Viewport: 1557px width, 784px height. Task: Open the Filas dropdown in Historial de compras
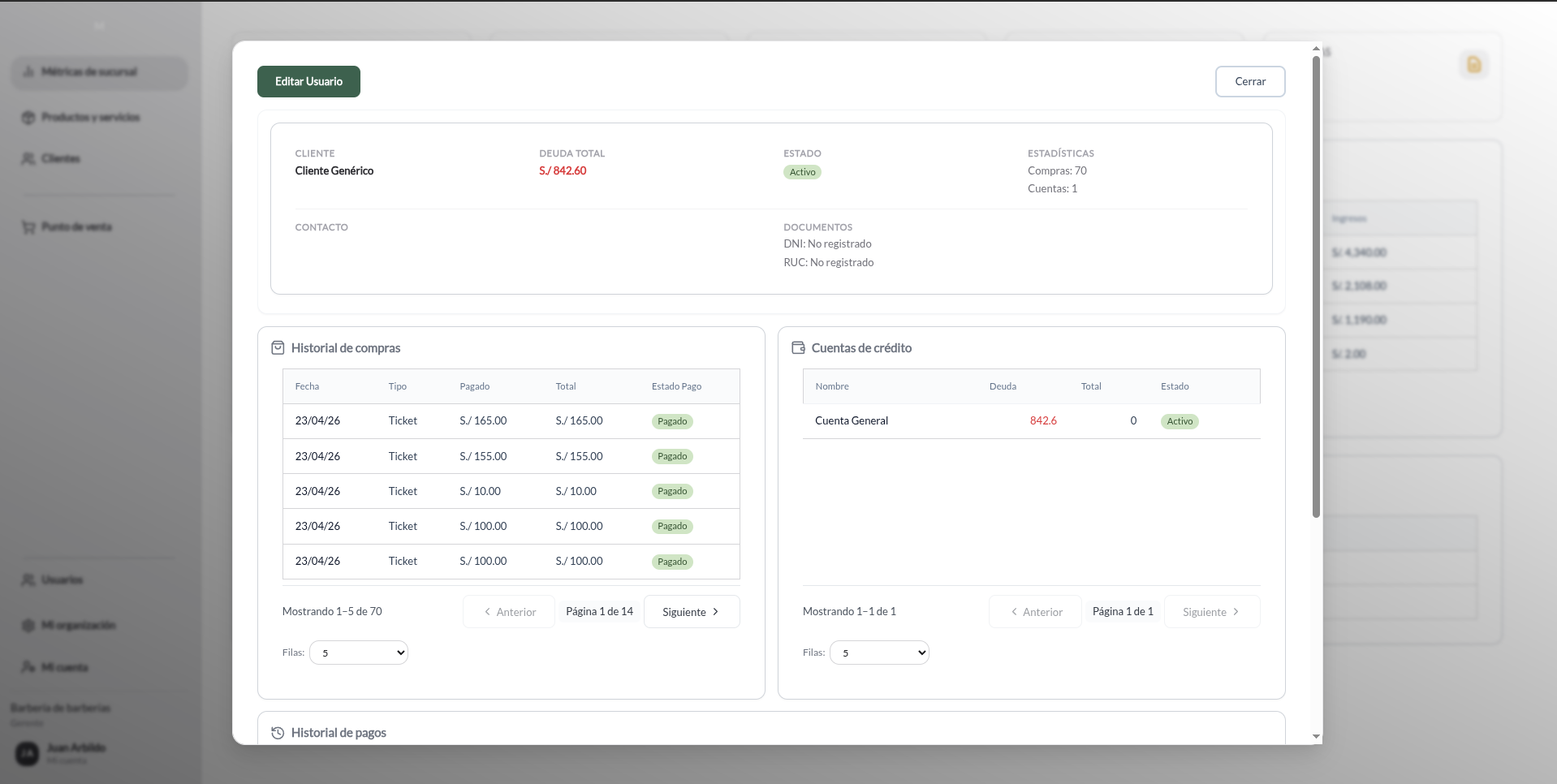358,652
